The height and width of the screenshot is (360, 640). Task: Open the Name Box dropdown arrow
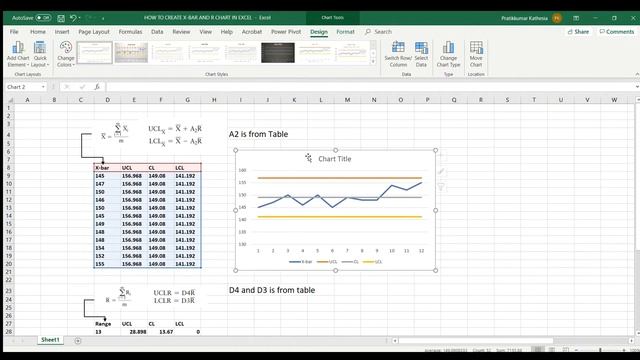(43, 87)
